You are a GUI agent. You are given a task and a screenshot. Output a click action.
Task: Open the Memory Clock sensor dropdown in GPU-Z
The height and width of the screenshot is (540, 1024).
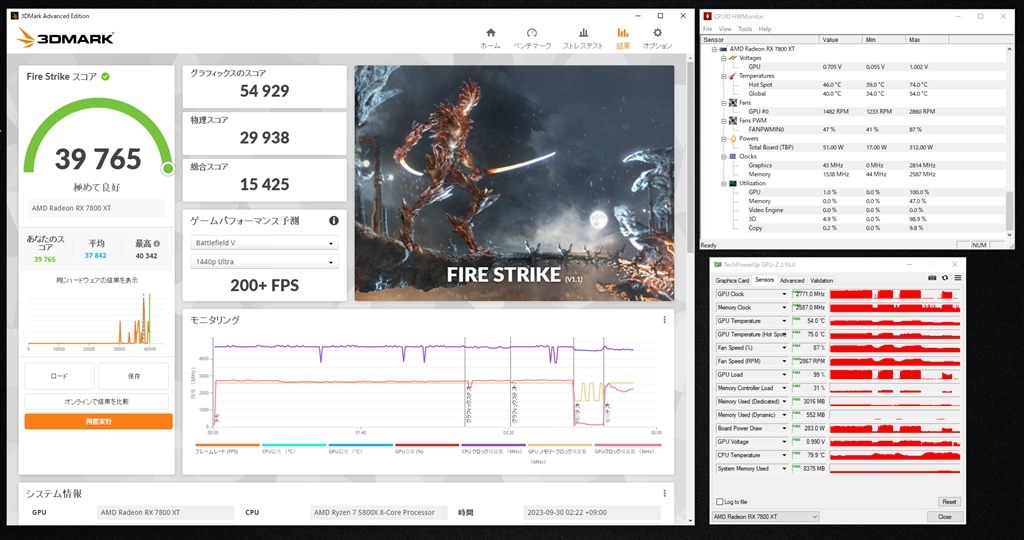pyautogui.click(x=784, y=308)
